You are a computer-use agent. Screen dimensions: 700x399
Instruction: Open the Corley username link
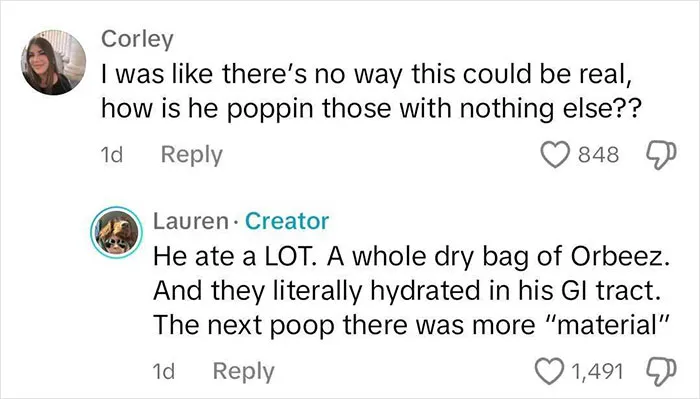(137, 39)
